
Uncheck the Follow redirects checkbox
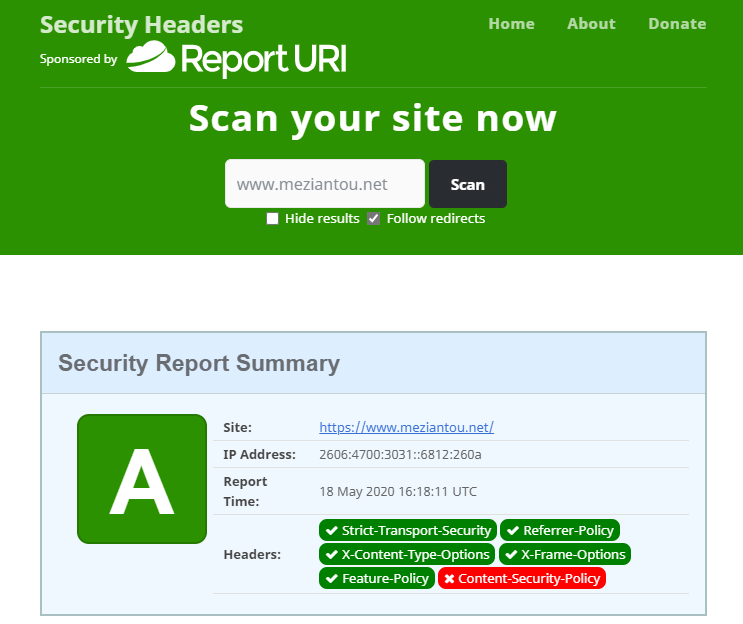tap(374, 219)
